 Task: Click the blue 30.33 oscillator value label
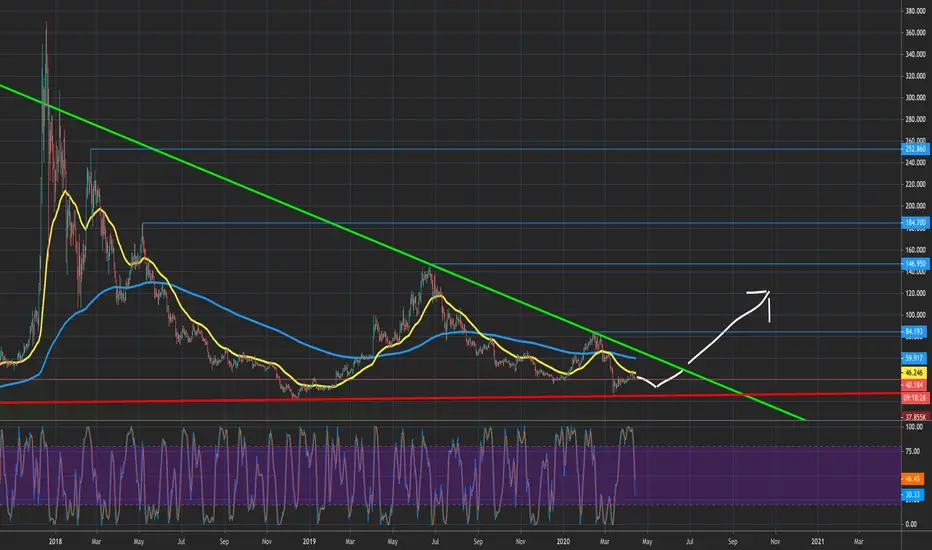point(912,495)
